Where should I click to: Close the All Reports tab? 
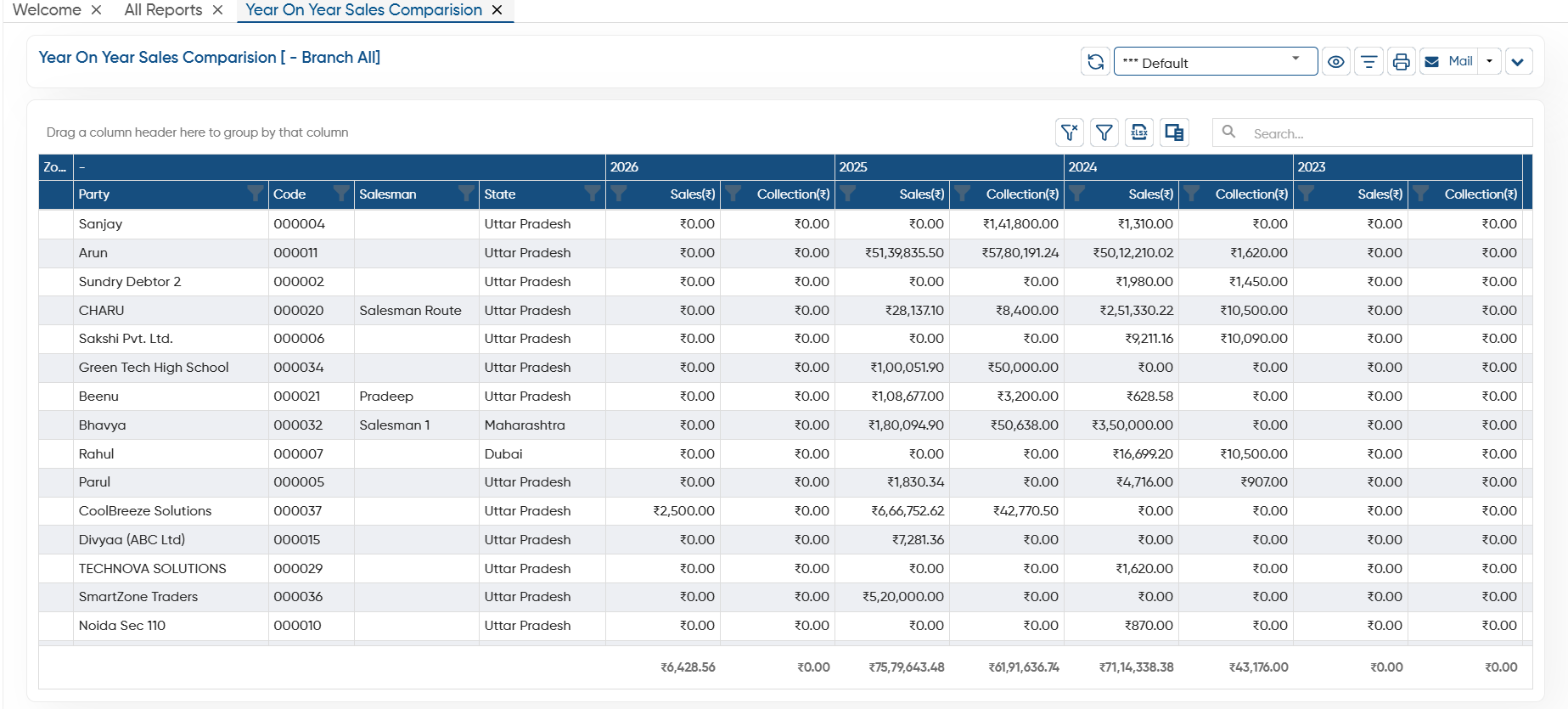click(x=218, y=10)
